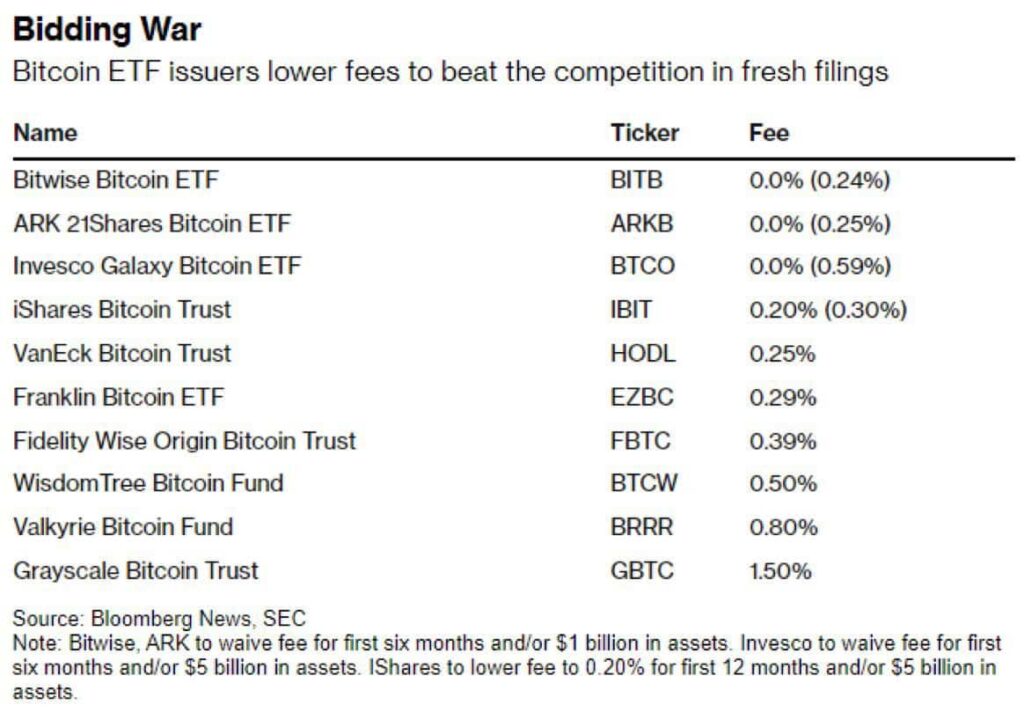Select WisdomTree Bitcoin Fund name
Image resolution: width=1024 pixels, height=712 pixels.
[x=148, y=484]
